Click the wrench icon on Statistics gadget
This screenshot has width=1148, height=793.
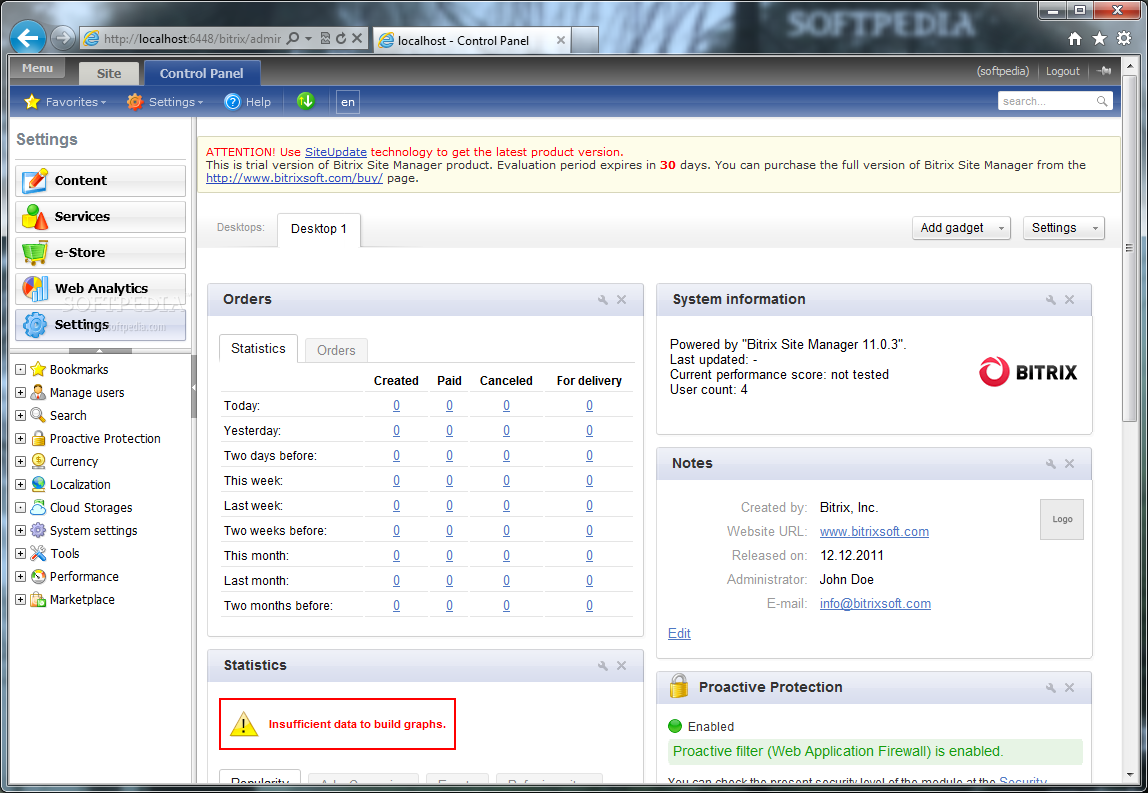pos(603,666)
